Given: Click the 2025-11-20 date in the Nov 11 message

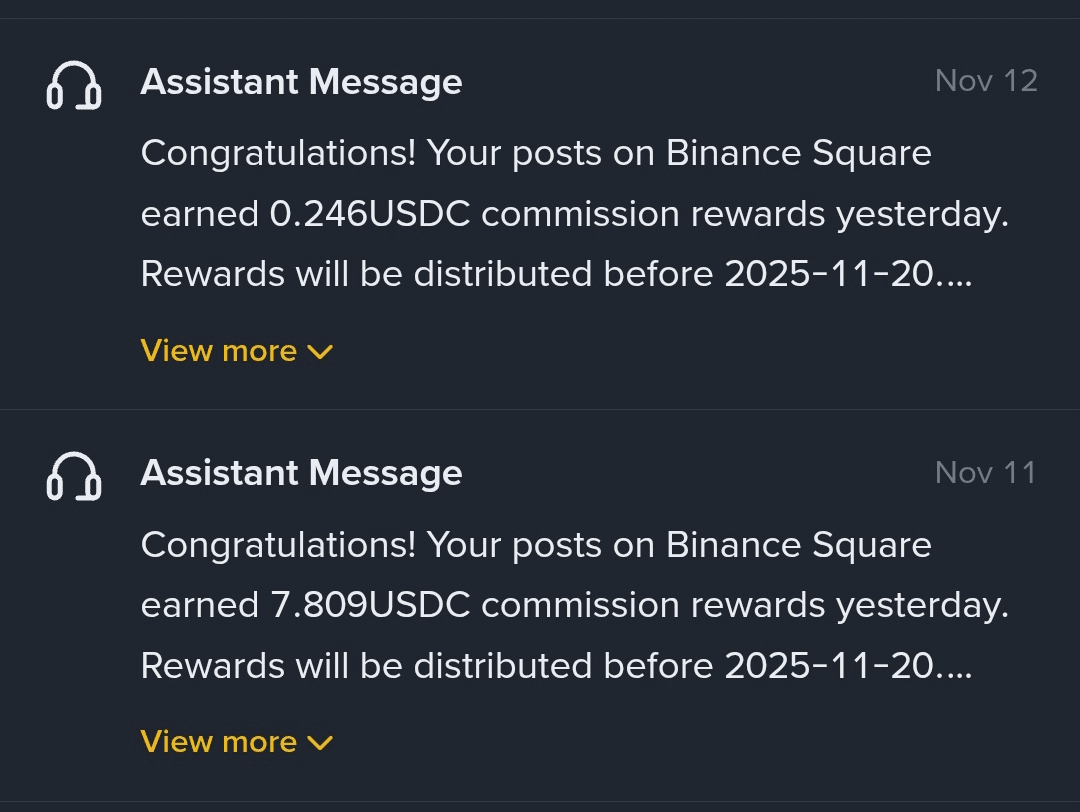Looking at the screenshot, I should [834, 665].
